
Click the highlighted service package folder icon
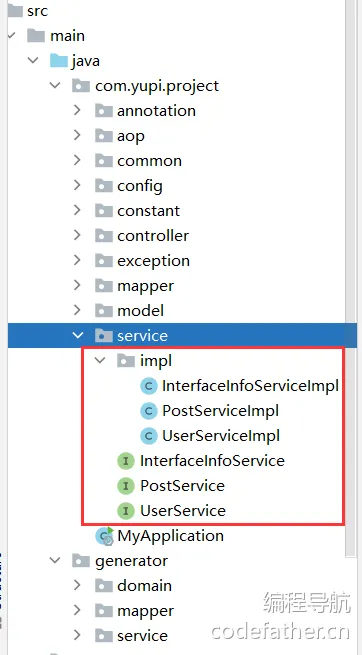(104, 335)
